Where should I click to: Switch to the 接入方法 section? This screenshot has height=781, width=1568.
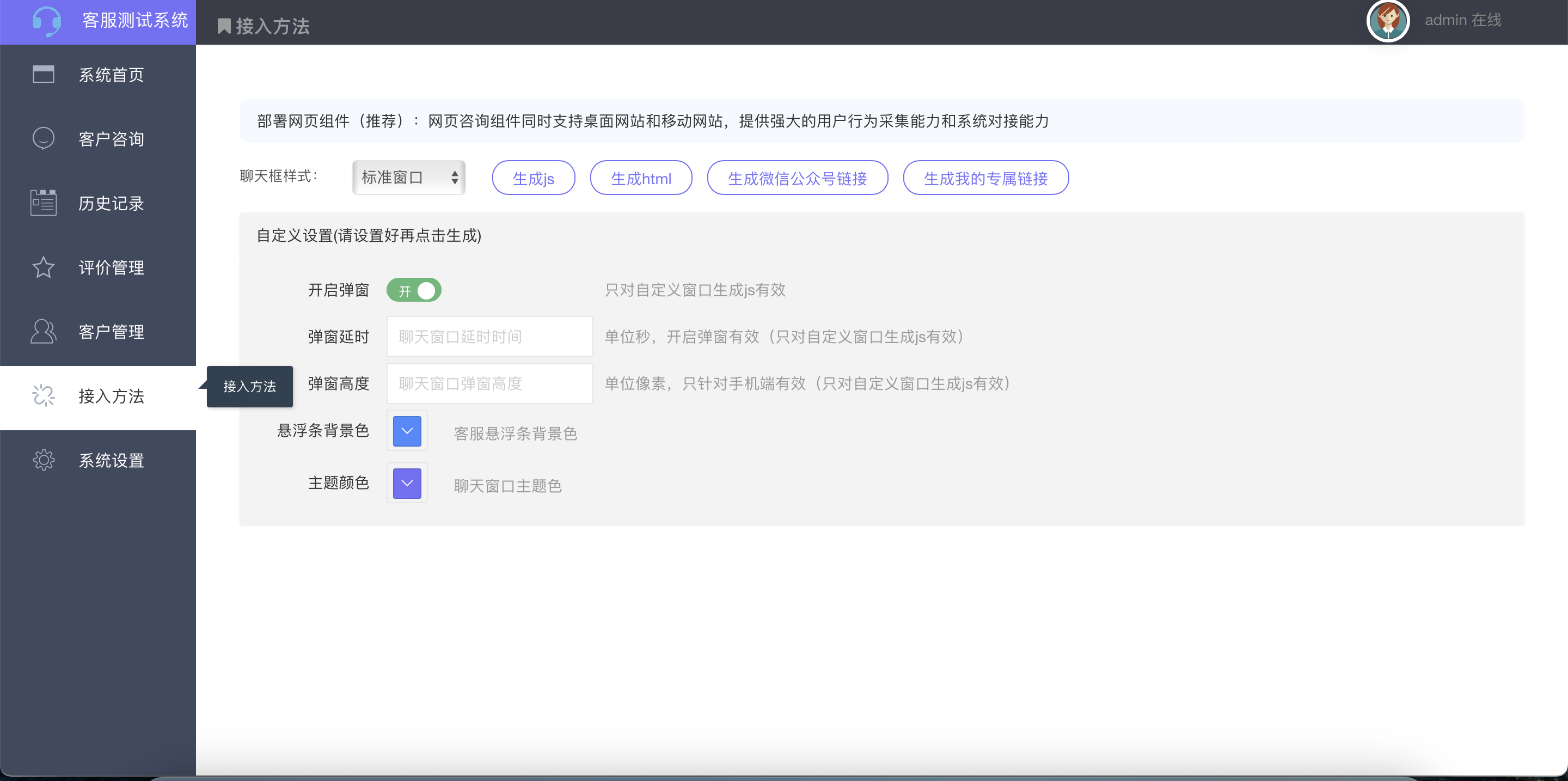pos(112,396)
